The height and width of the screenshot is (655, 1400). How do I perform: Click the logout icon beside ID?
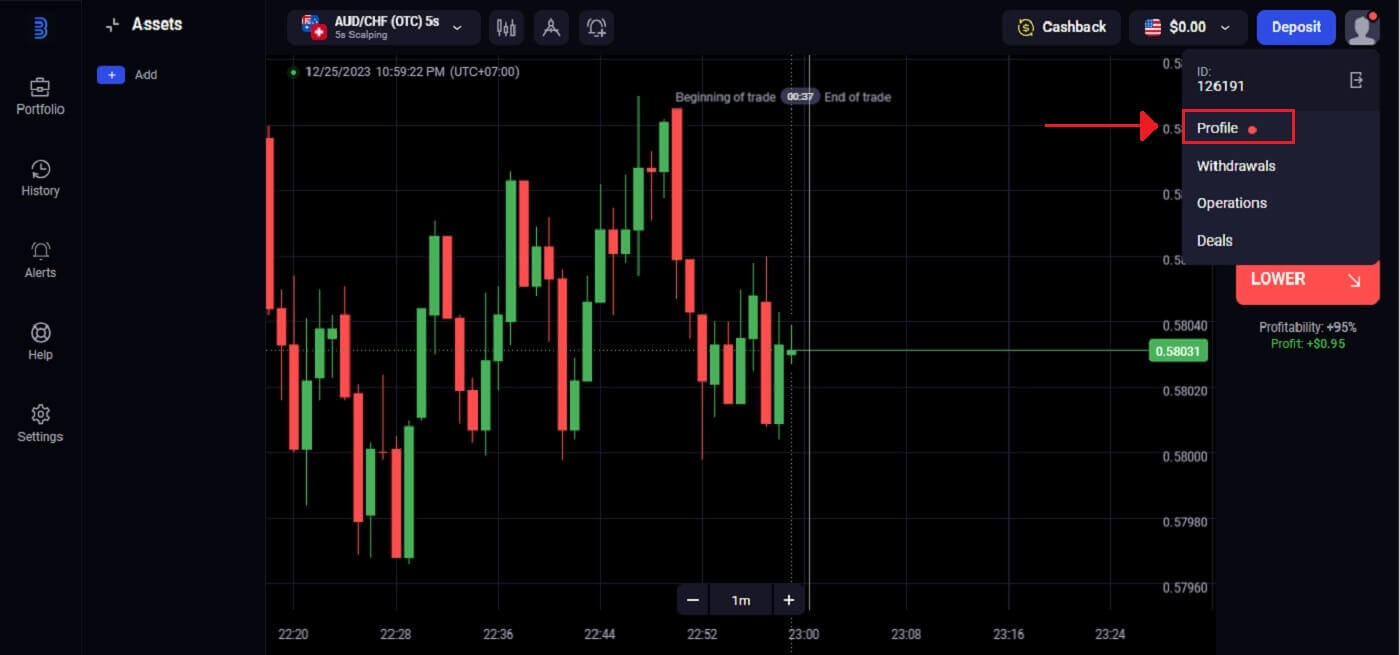tap(1356, 80)
